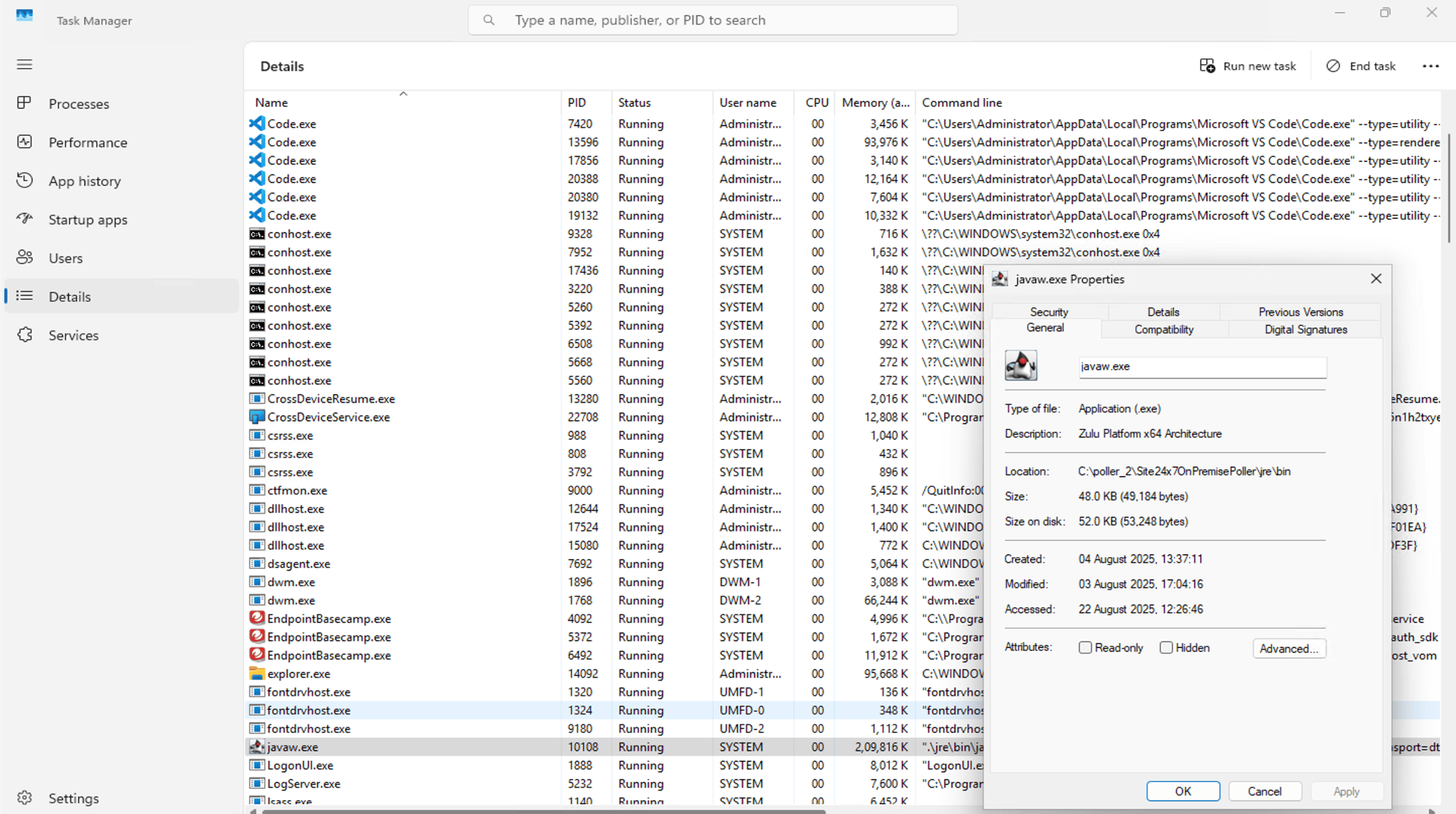Viewport: 1456px width, 814px height.
Task: Select conhost.exe icon with PID 5560
Action: 257,380
